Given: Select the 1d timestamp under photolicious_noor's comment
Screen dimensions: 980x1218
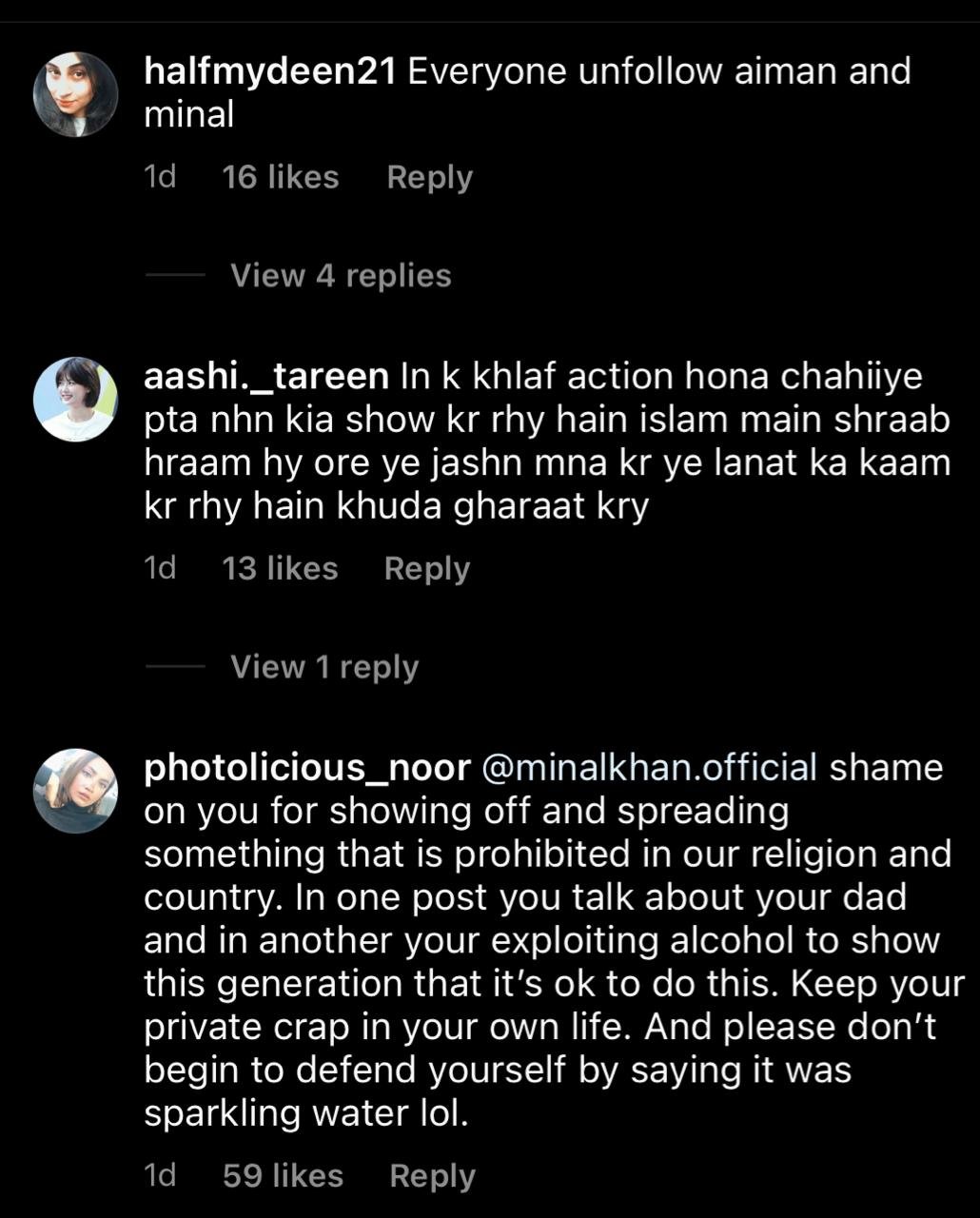Looking at the screenshot, I should pyautogui.click(x=160, y=1176).
